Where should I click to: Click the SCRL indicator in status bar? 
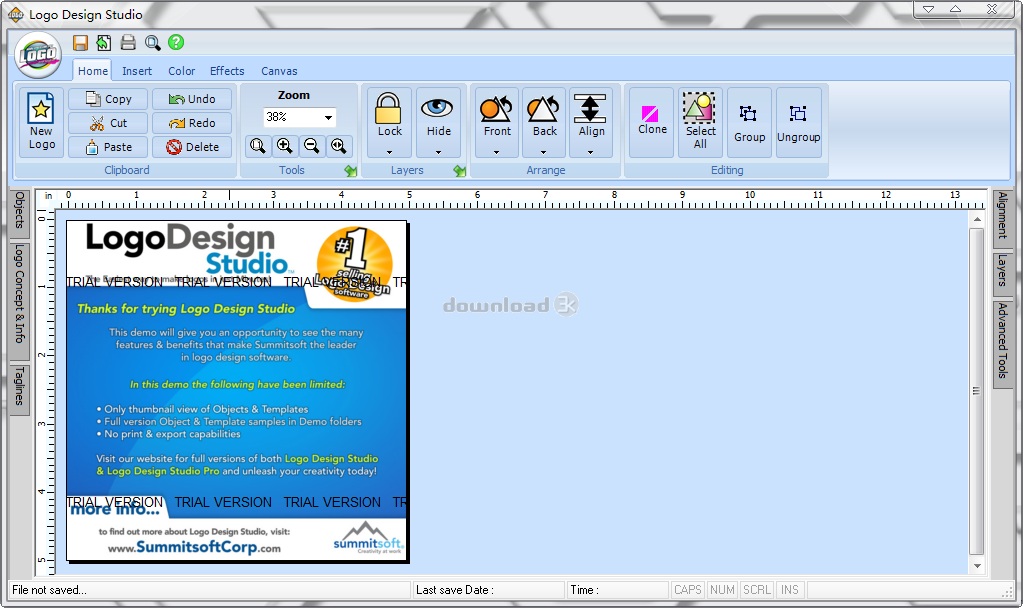757,590
